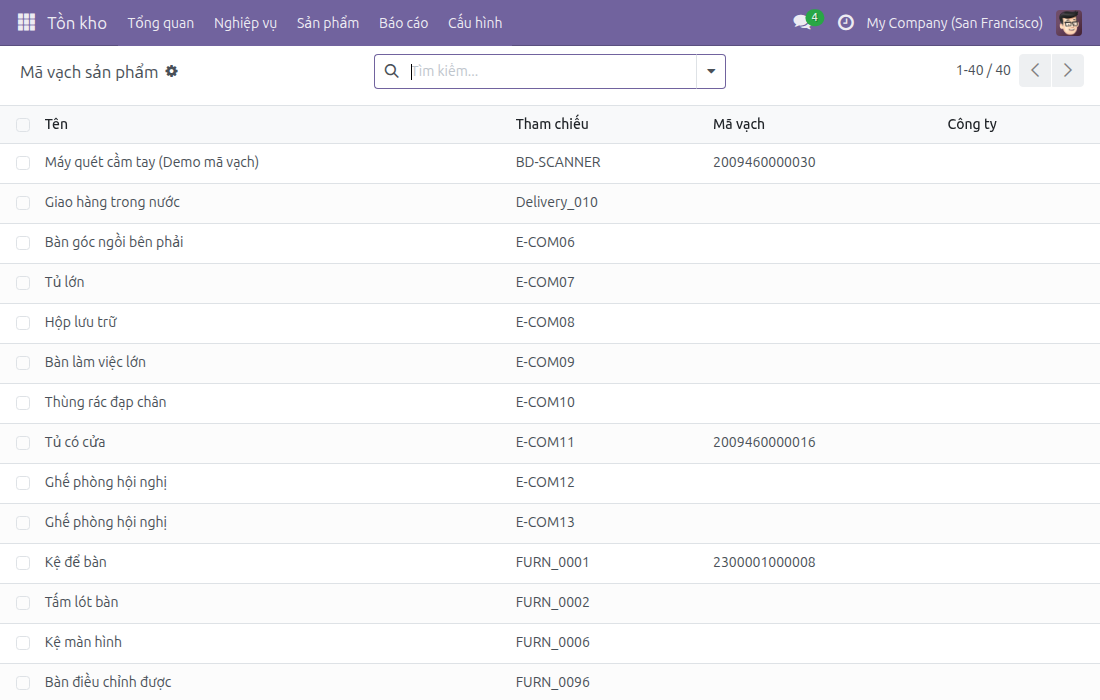Go to the previous page of records

coord(1035,70)
